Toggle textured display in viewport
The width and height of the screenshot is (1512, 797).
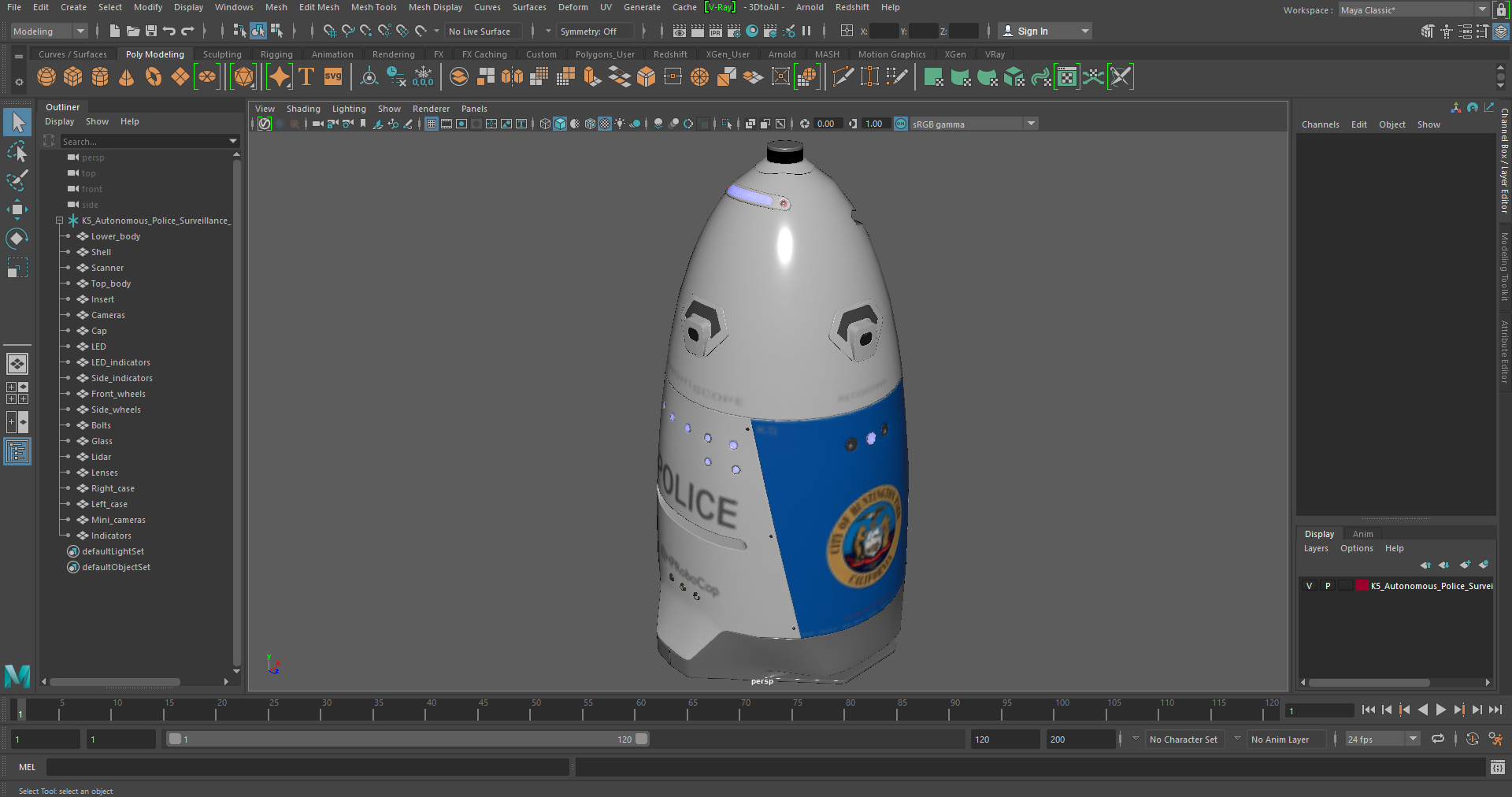tap(605, 124)
